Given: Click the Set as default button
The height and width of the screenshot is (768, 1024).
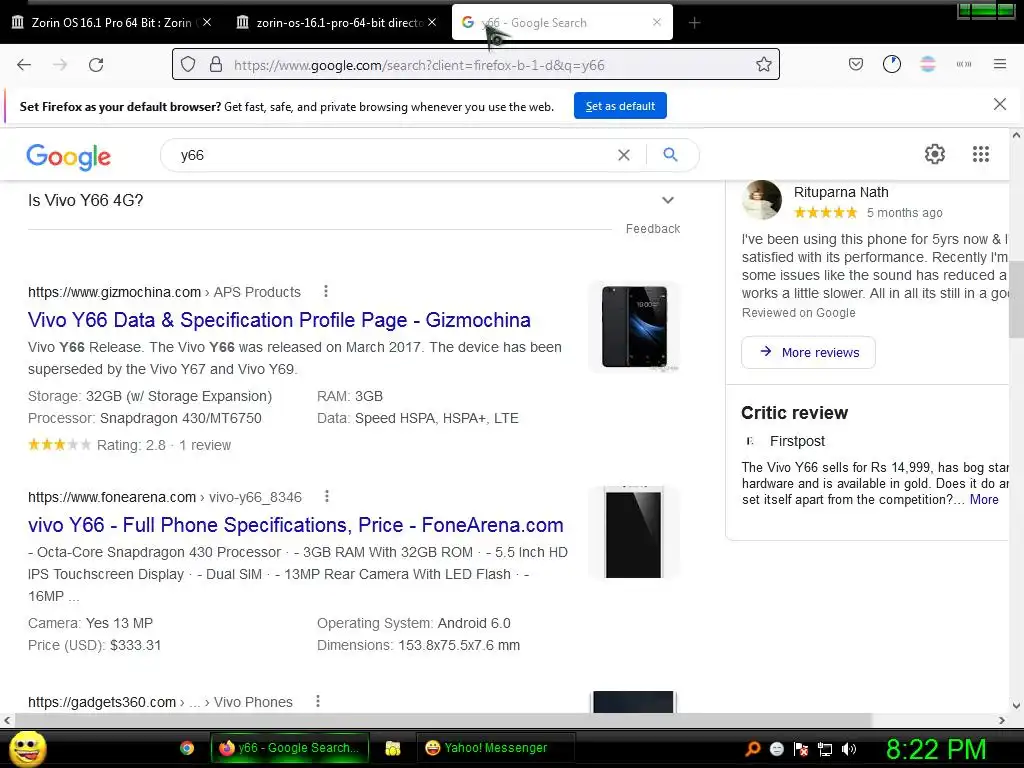Looking at the screenshot, I should [620, 106].
